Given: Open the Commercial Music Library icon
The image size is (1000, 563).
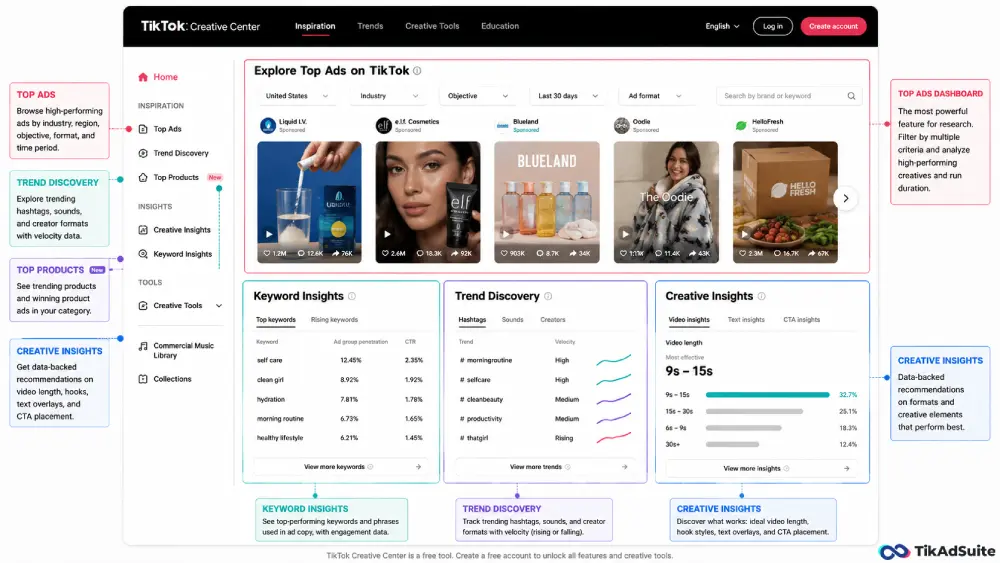Looking at the screenshot, I should pos(143,346).
